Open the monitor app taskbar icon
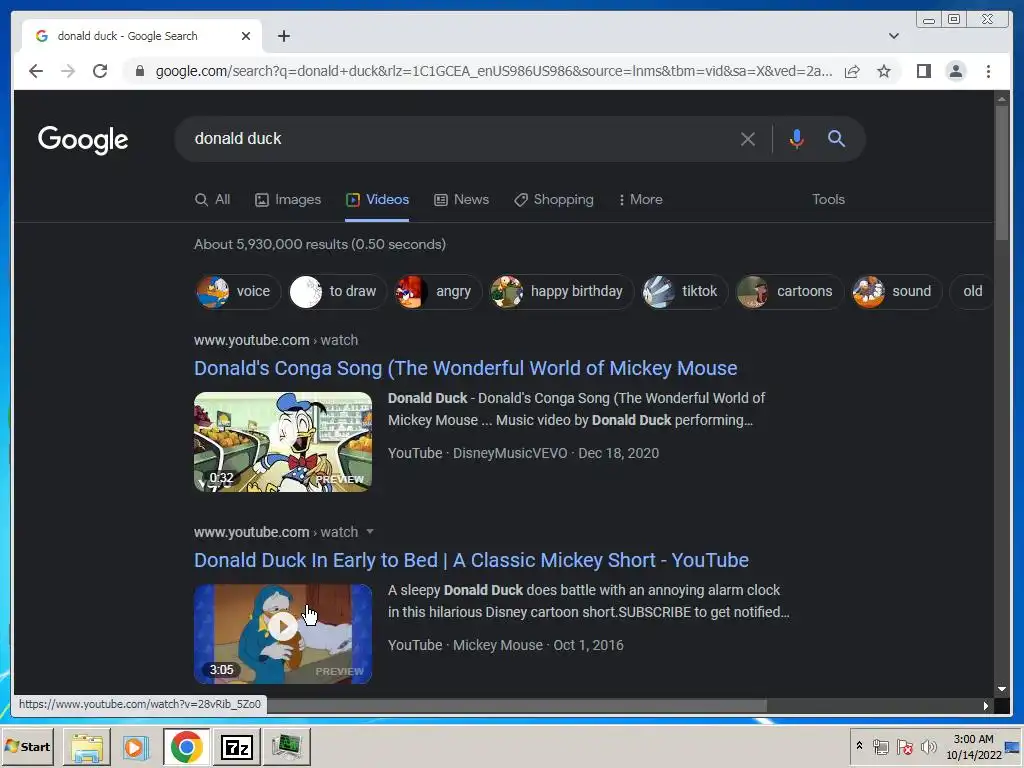1024x768 pixels. 286,747
